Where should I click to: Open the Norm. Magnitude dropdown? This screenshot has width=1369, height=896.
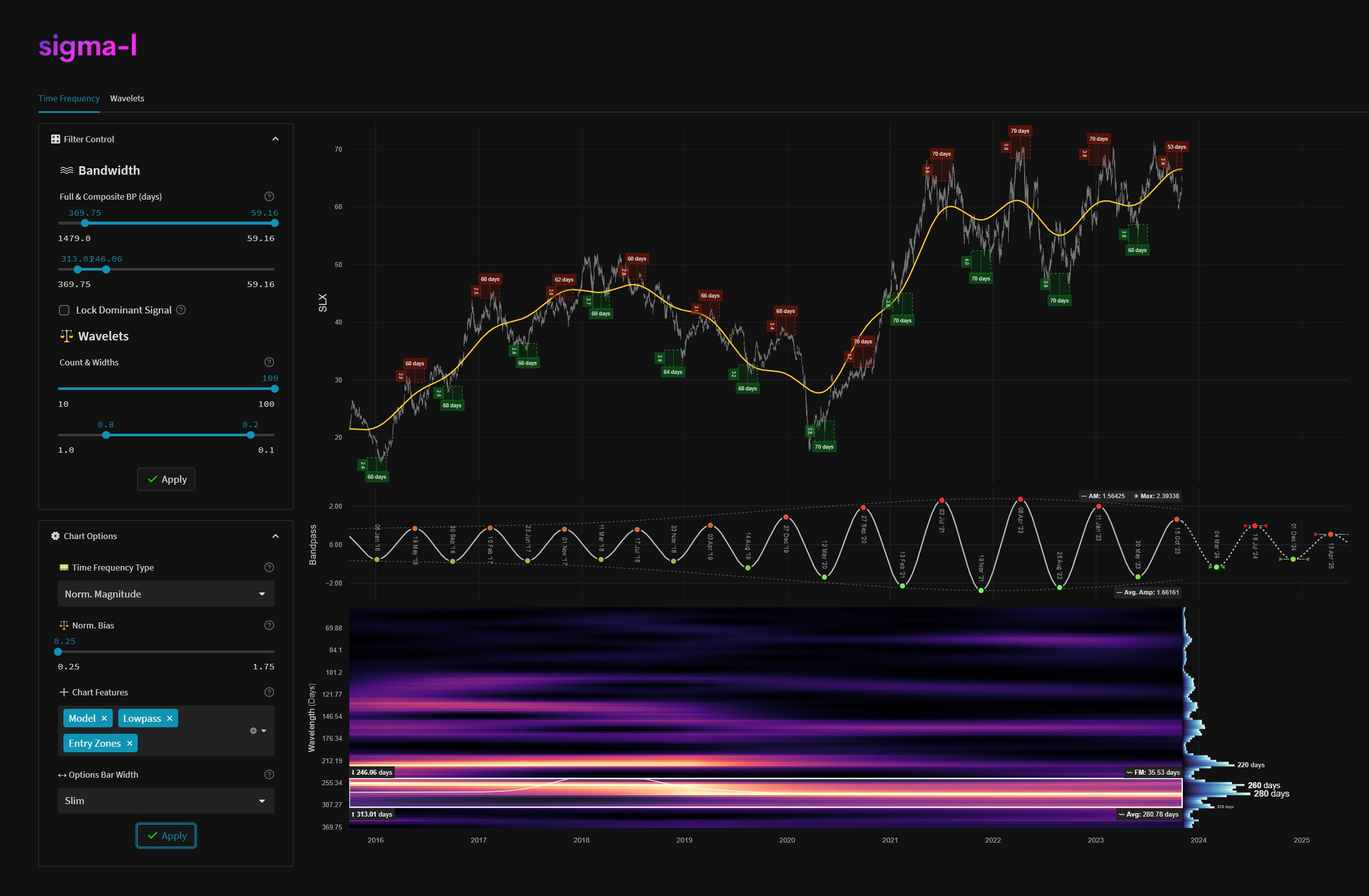click(166, 594)
